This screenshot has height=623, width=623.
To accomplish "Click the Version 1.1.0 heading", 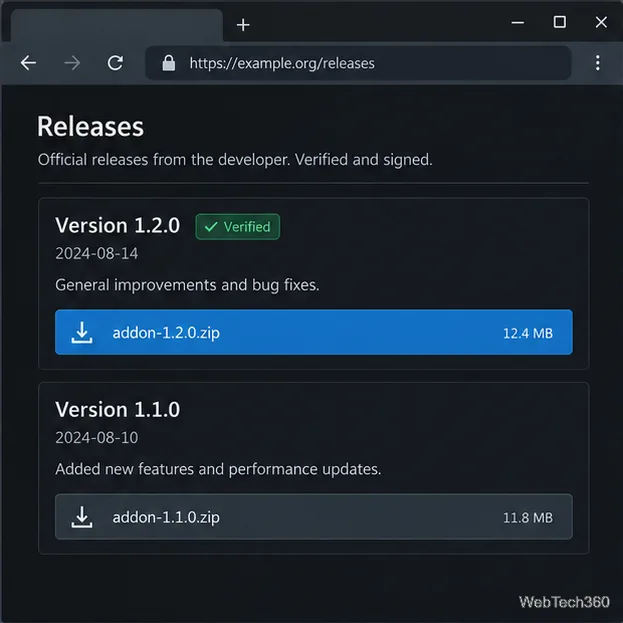I will point(118,410).
